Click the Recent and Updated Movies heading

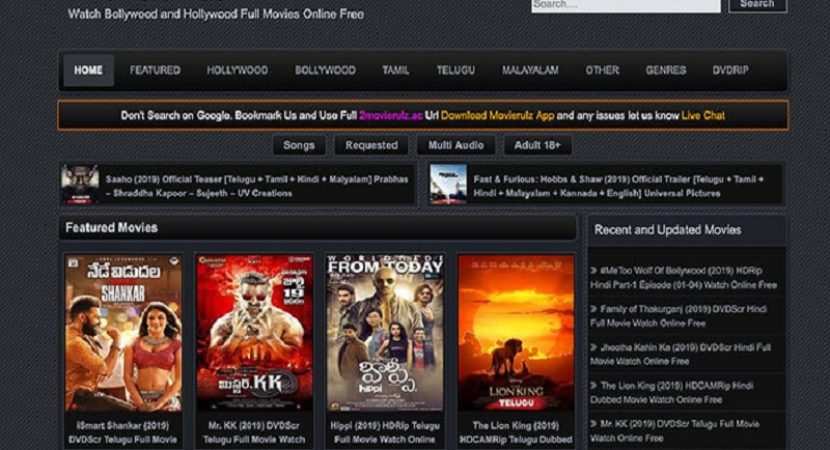pyautogui.click(x=667, y=230)
